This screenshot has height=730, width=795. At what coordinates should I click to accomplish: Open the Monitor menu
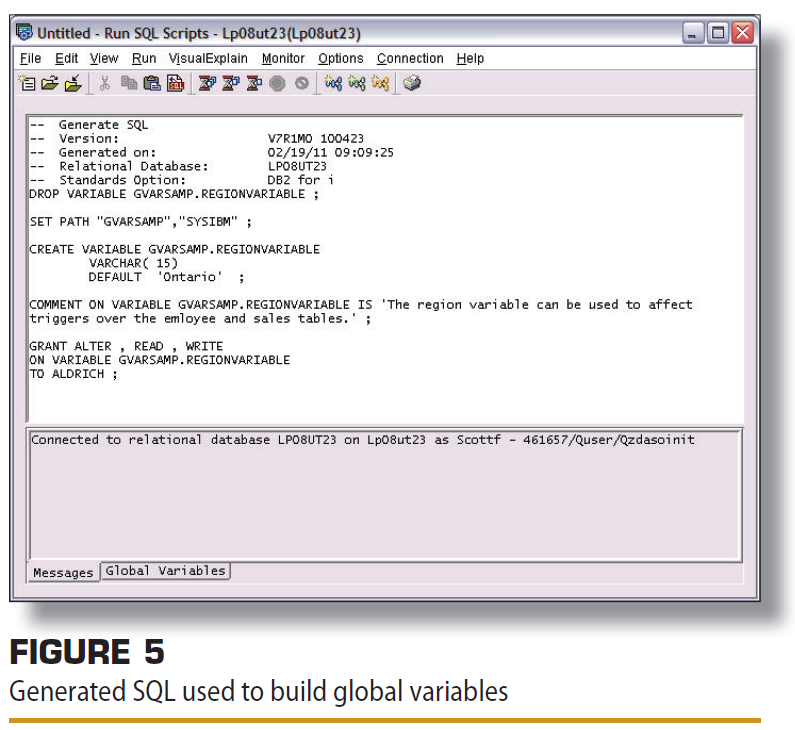[x=283, y=59]
